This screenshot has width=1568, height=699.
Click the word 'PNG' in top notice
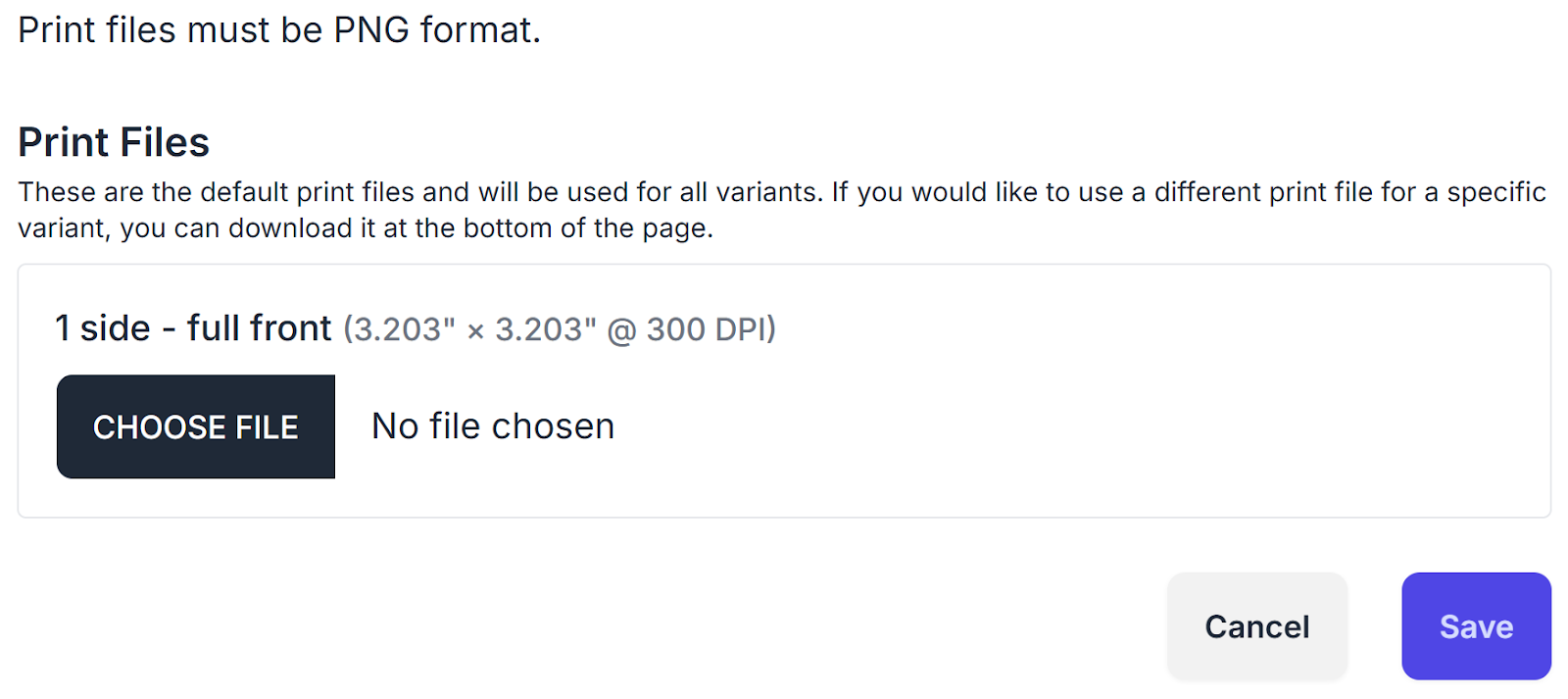pyautogui.click(x=371, y=30)
